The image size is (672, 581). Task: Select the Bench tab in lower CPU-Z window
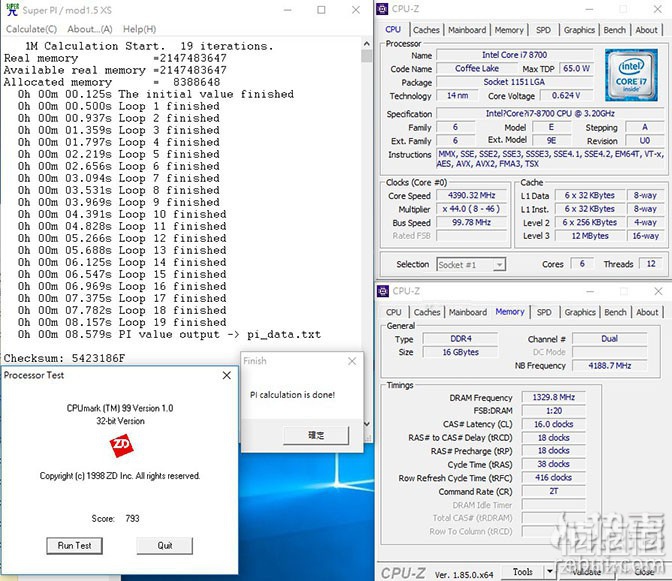point(615,312)
